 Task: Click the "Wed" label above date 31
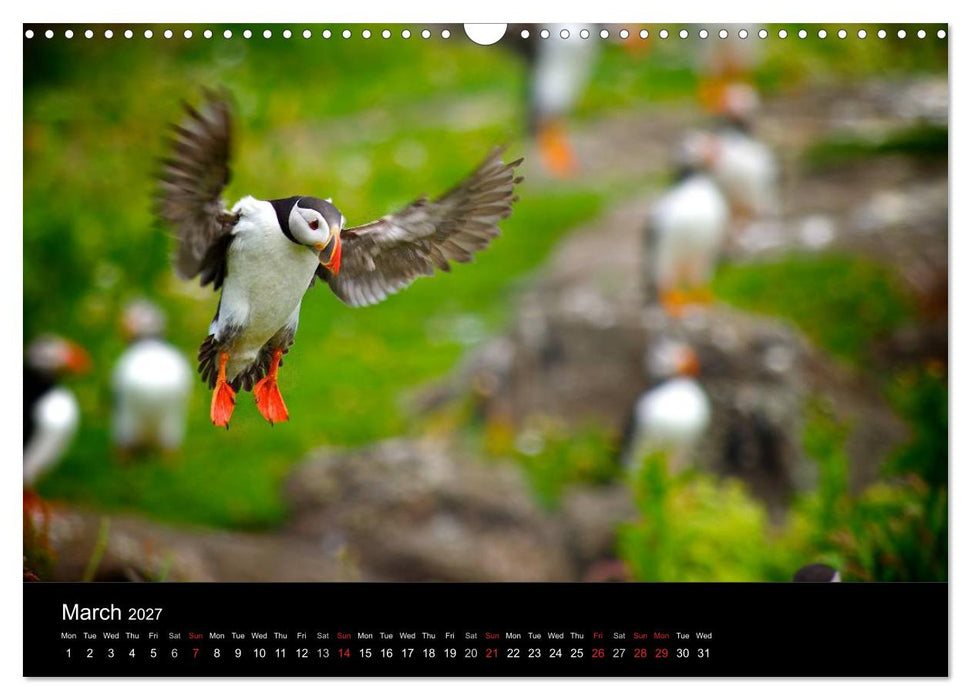704,636
